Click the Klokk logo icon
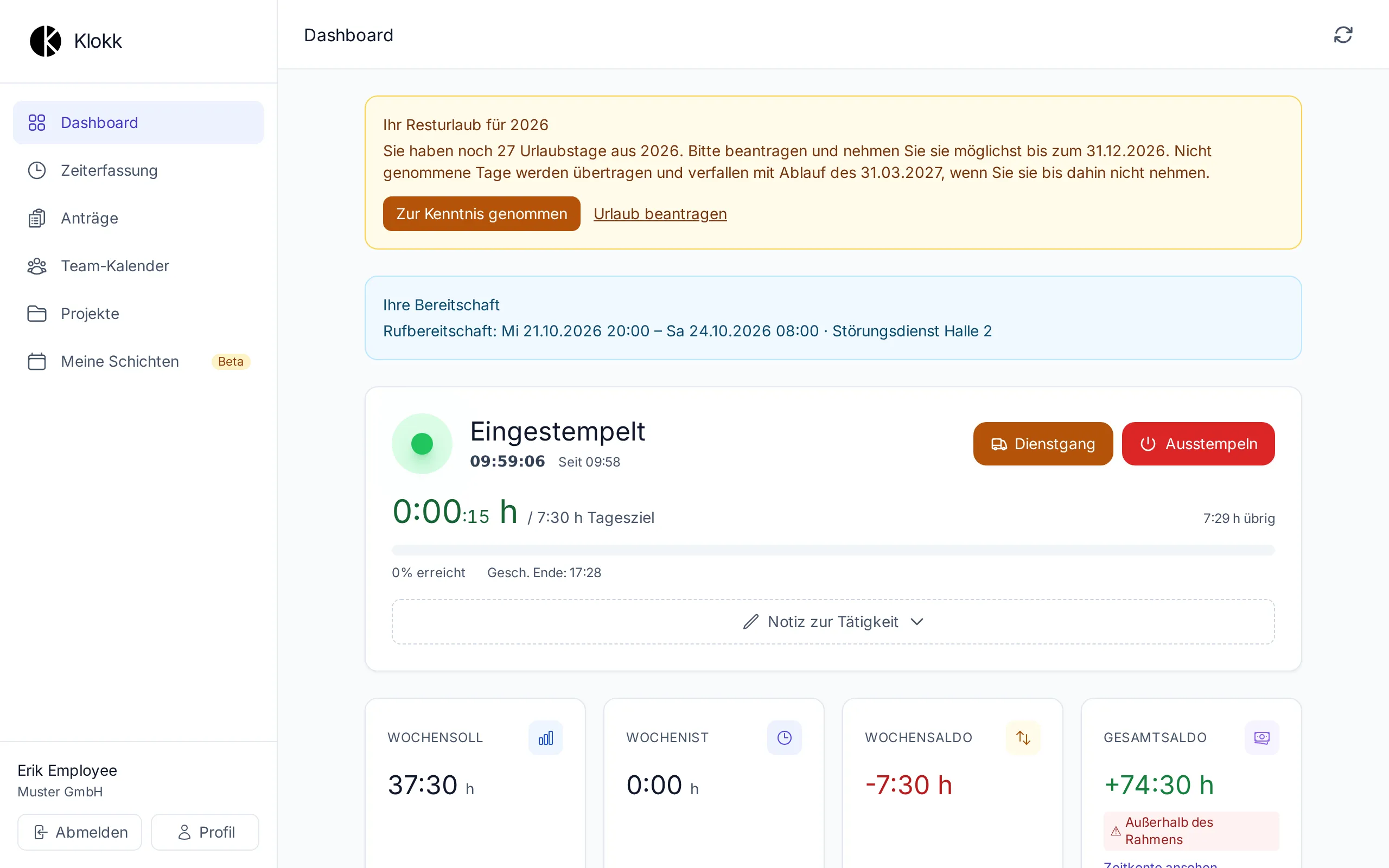The image size is (1389, 868). pos(46,41)
